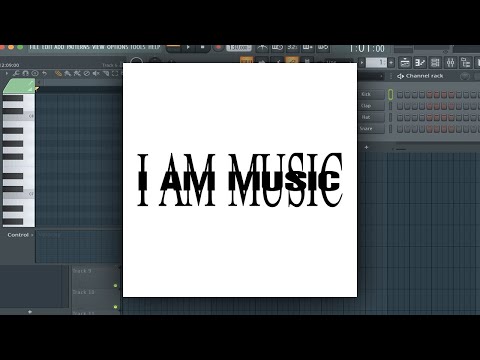Open the VIEW menu
Screen dimensions: 480x360
pyautogui.click(x=98, y=47)
